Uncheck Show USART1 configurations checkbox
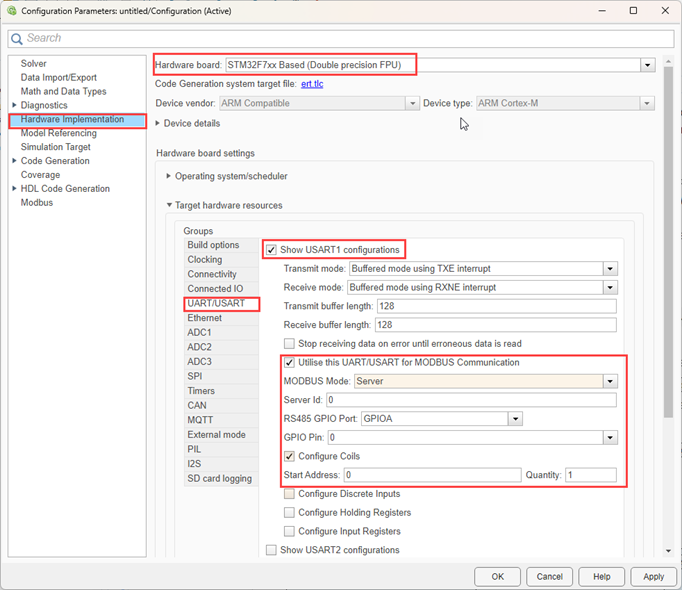This screenshot has width=682, height=590. tap(271, 249)
